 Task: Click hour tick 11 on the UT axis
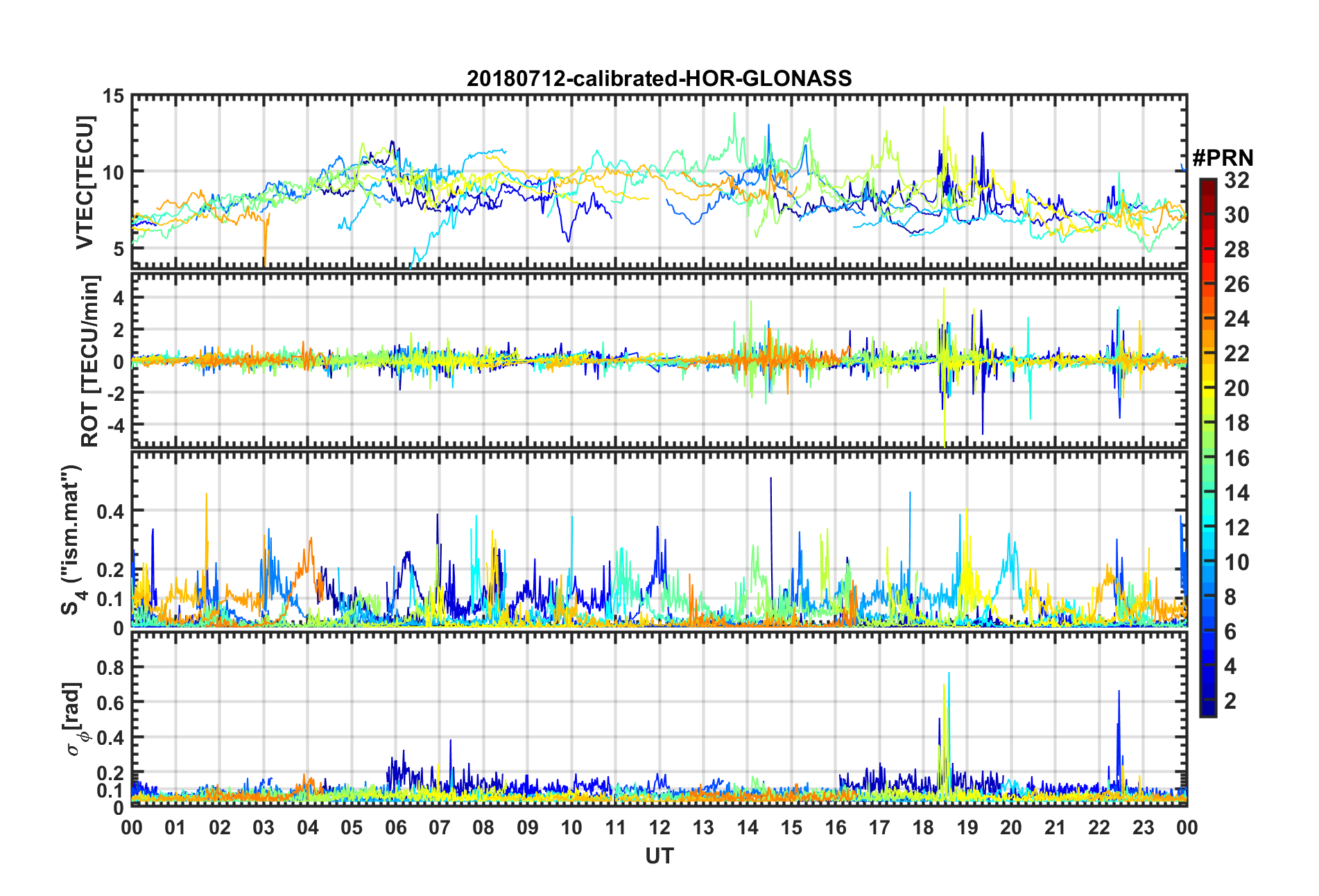click(x=615, y=827)
